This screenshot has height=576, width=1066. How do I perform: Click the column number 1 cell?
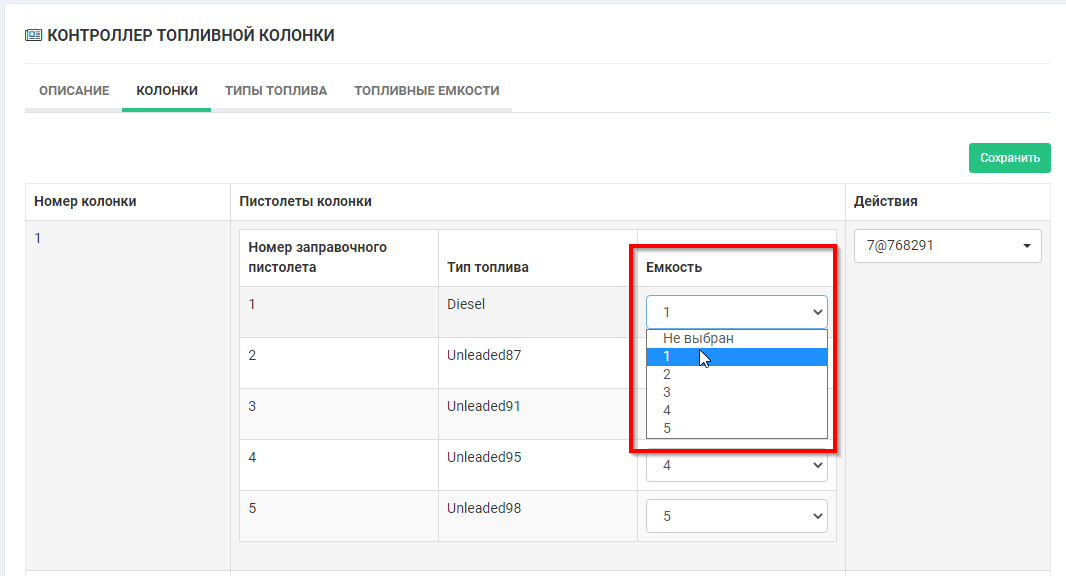(39, 239)
